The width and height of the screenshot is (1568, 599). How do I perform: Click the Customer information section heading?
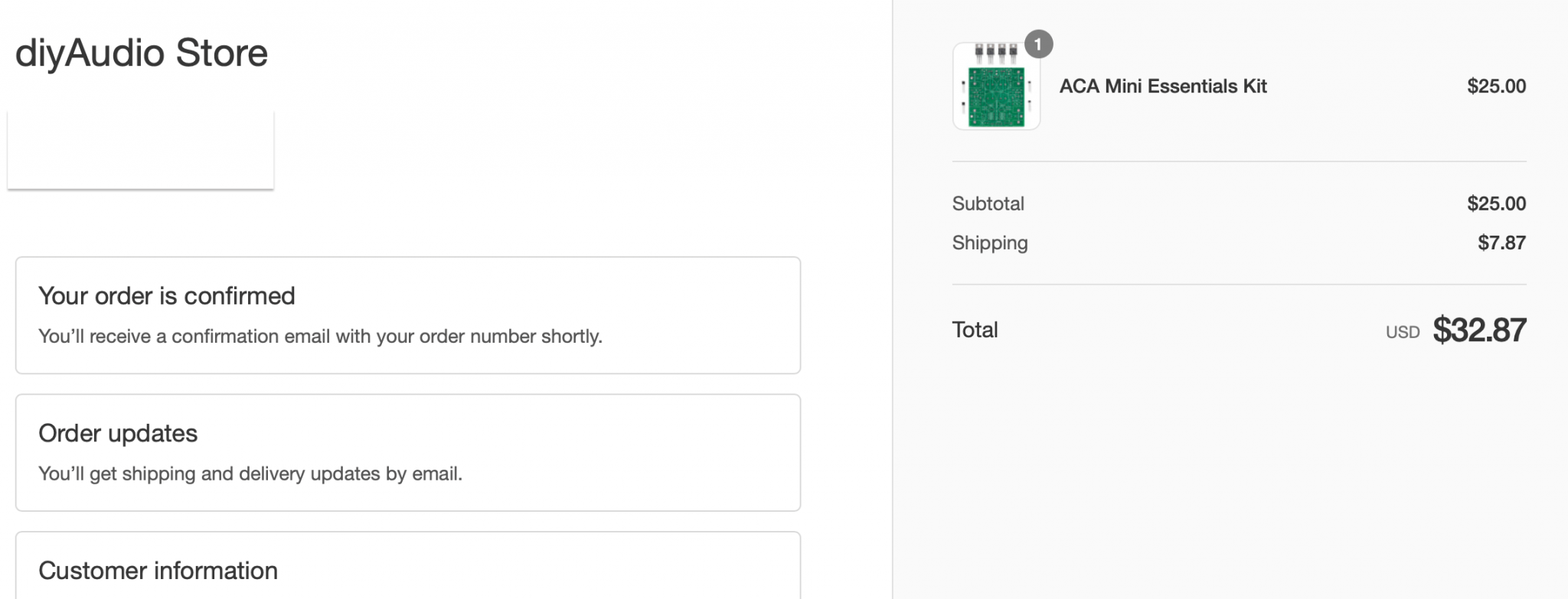coord(158,571)
